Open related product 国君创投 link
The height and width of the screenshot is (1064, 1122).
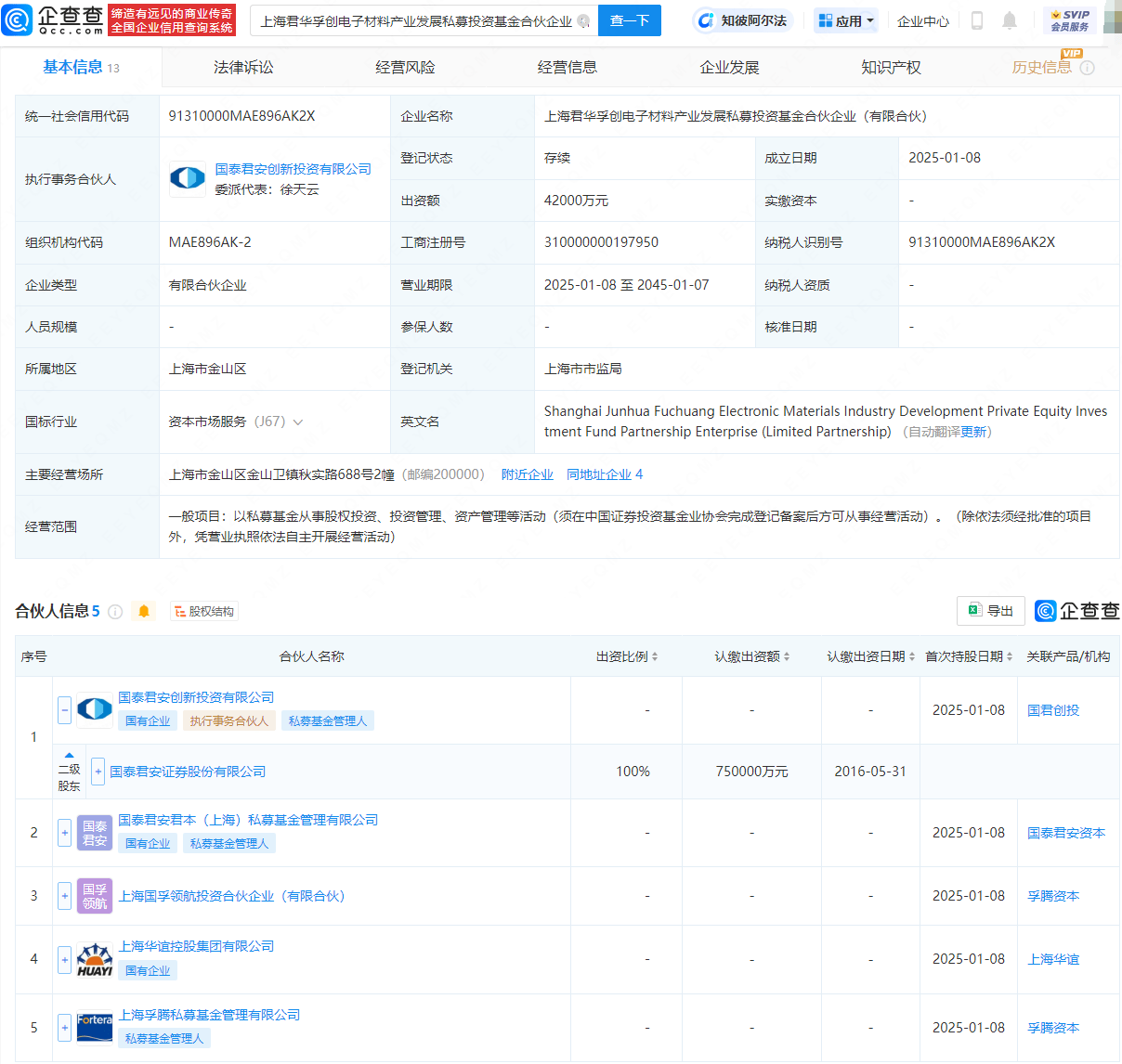[x=1053, y=710]
